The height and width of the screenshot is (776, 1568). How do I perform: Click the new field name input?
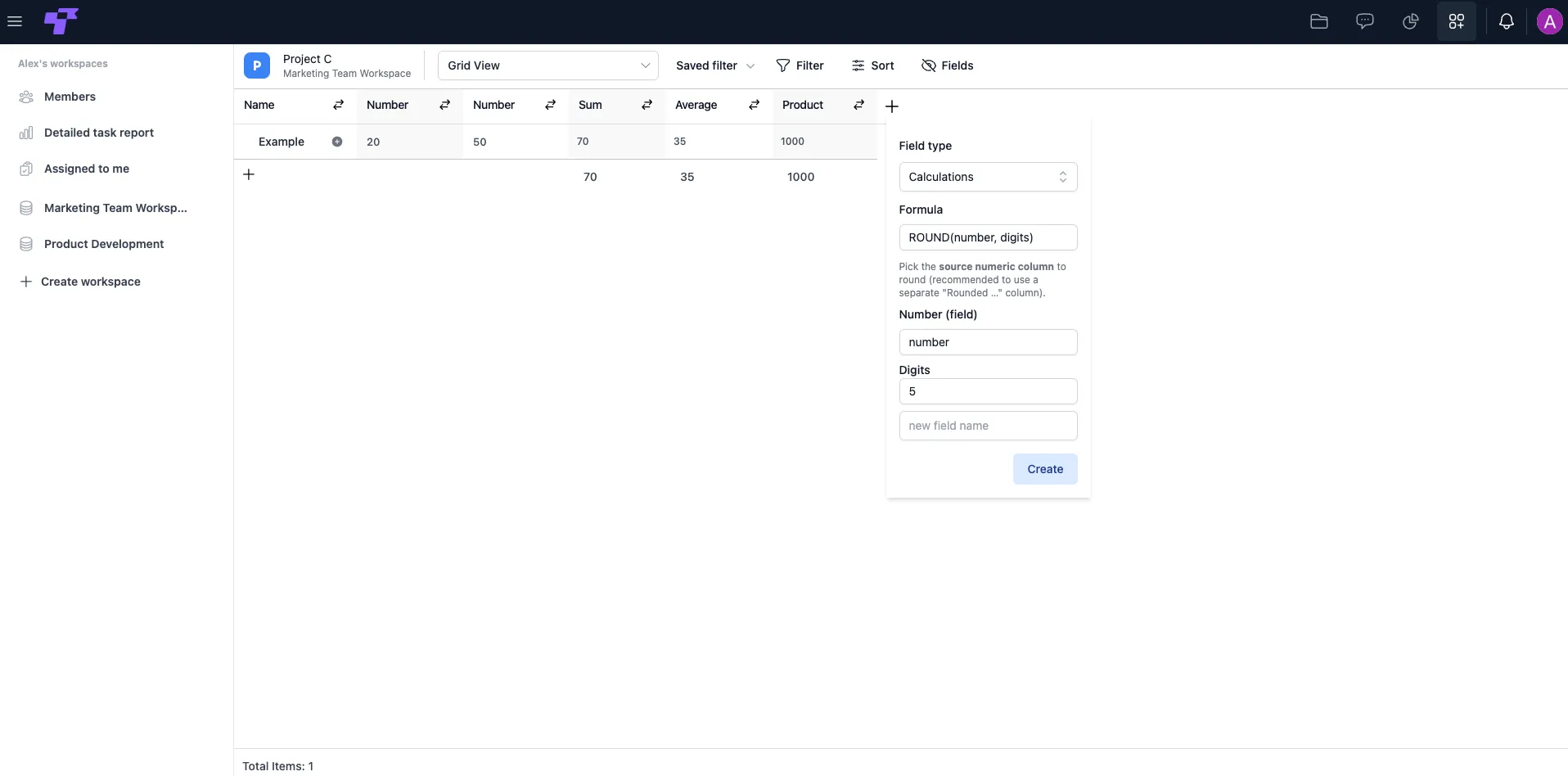coord(988,426)
